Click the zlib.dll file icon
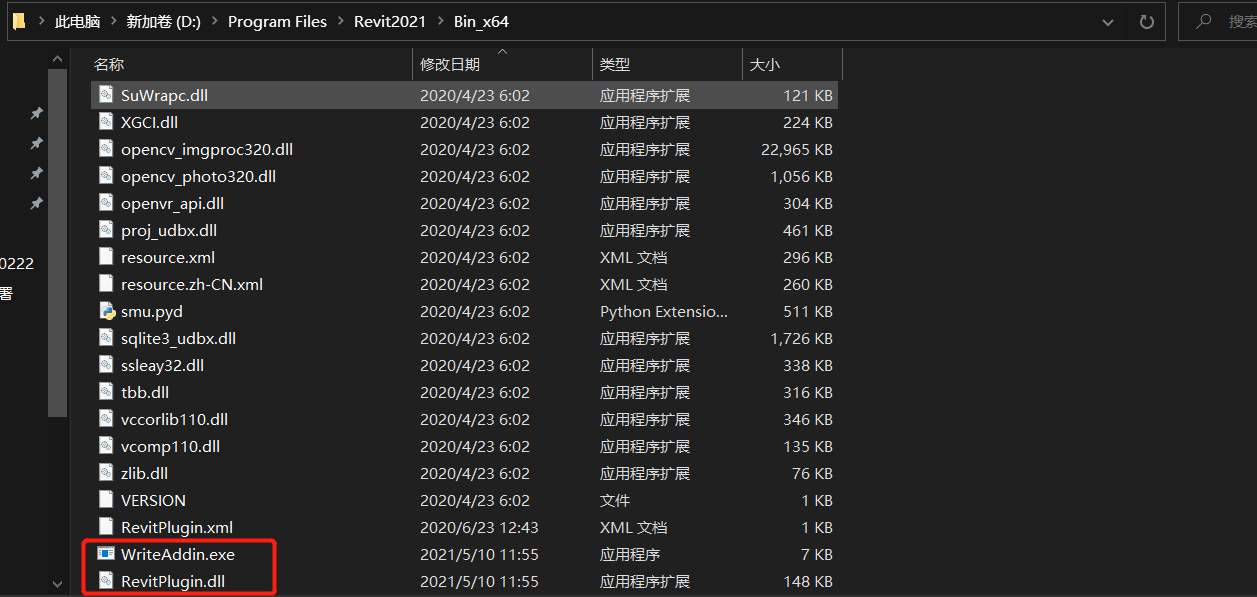Screen dimensions: 1257x597 [106, 473]
